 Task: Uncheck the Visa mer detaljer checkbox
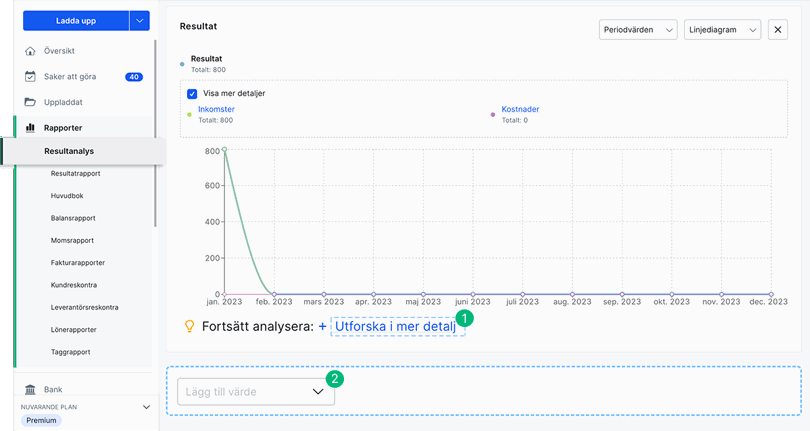[192, 93]
